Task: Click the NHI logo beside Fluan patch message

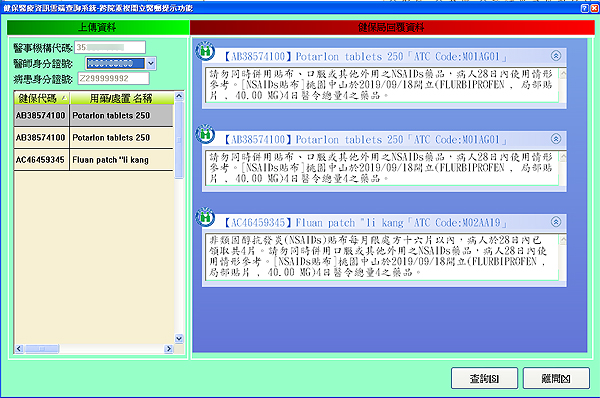Action: [x=205, y=217]
